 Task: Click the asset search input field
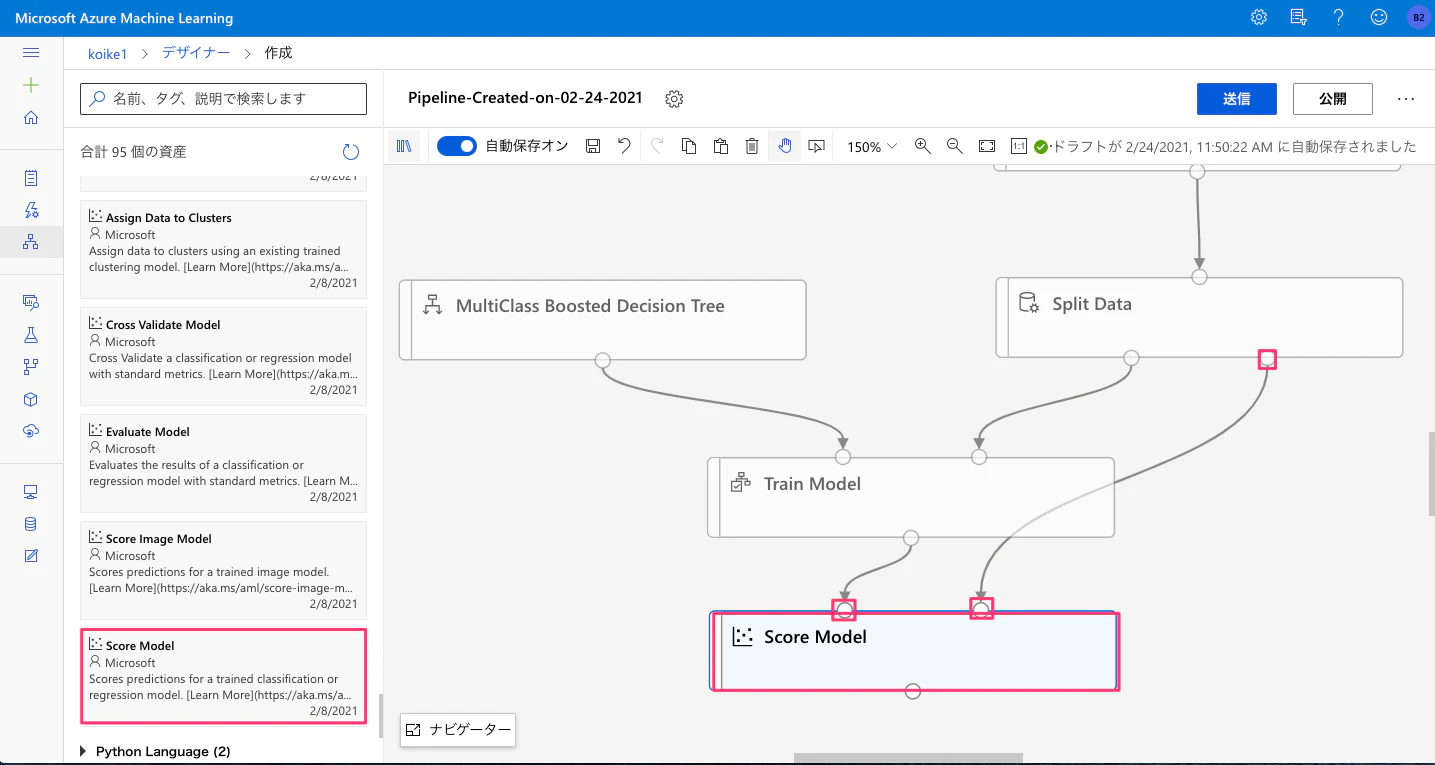click(223, 99)
